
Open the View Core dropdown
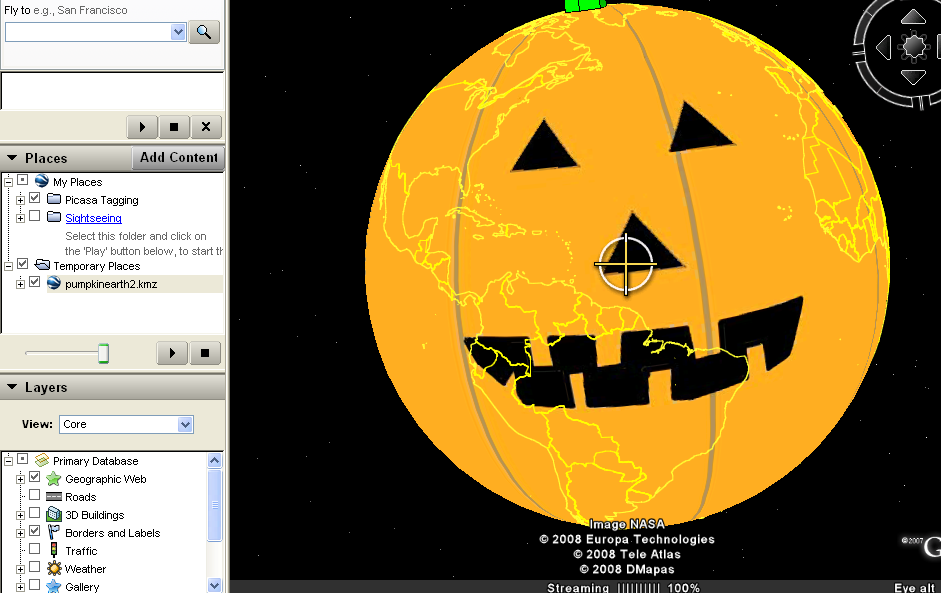[x=185, y=424]
